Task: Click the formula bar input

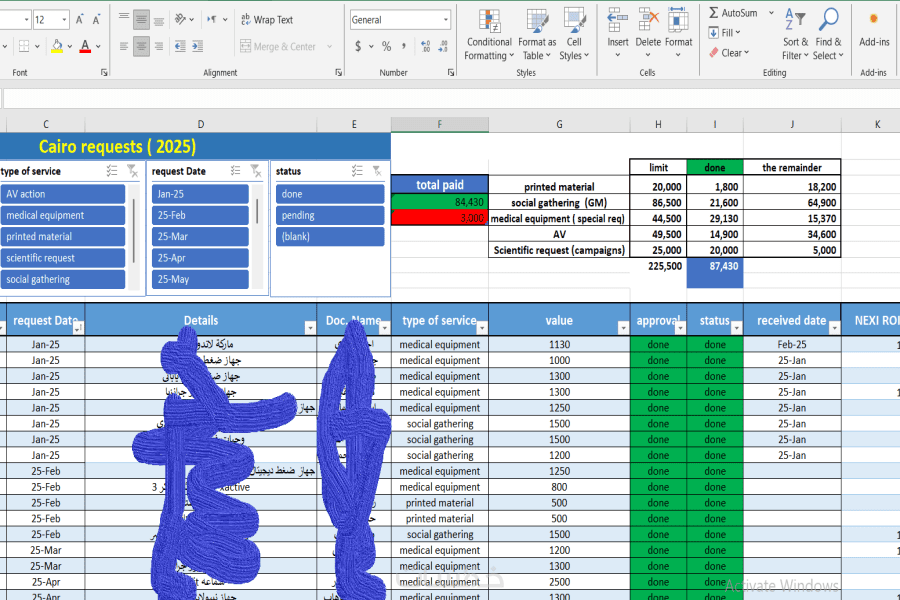Action: pyautogui.click(x=451, y=99)
